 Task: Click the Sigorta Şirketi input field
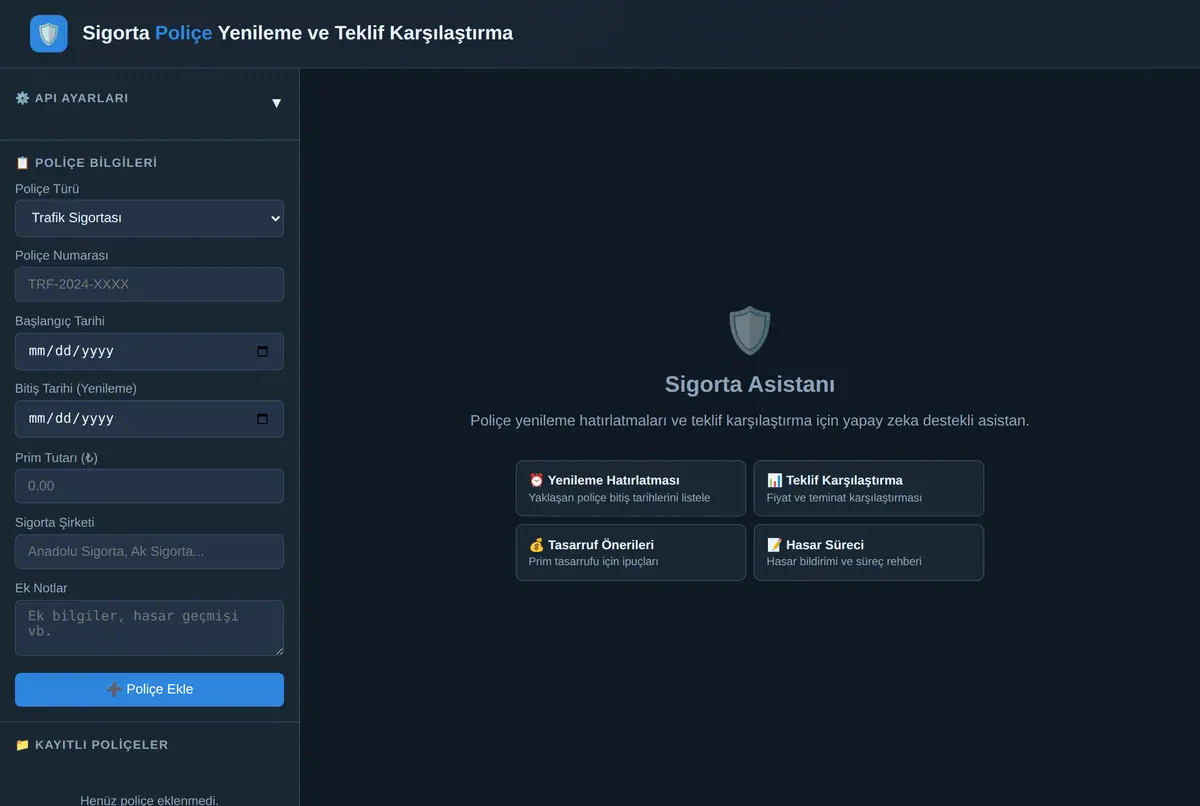point(149,551)
